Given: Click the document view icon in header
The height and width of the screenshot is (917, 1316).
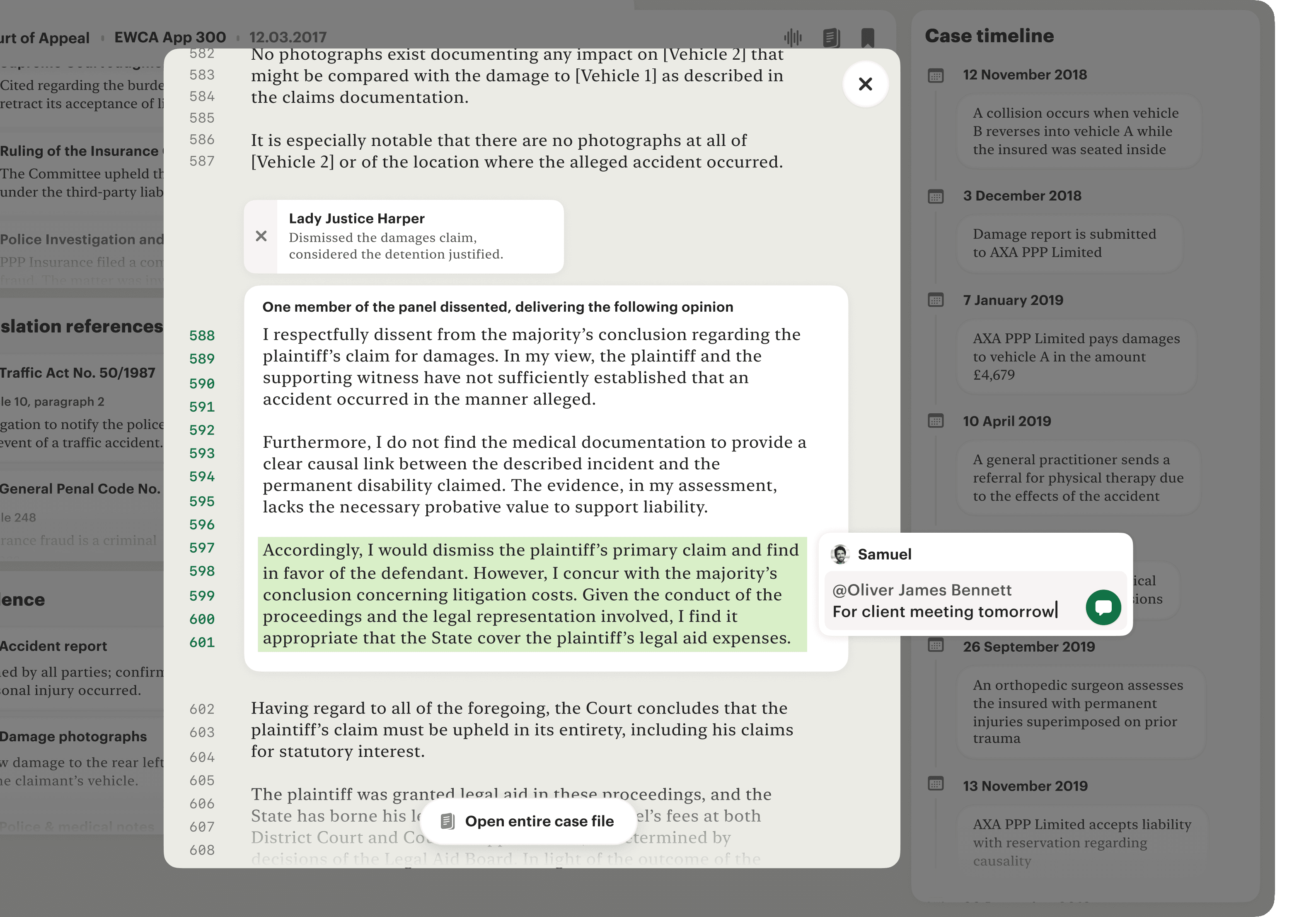Looking at the screenshot, I should (x=830, y=38).
